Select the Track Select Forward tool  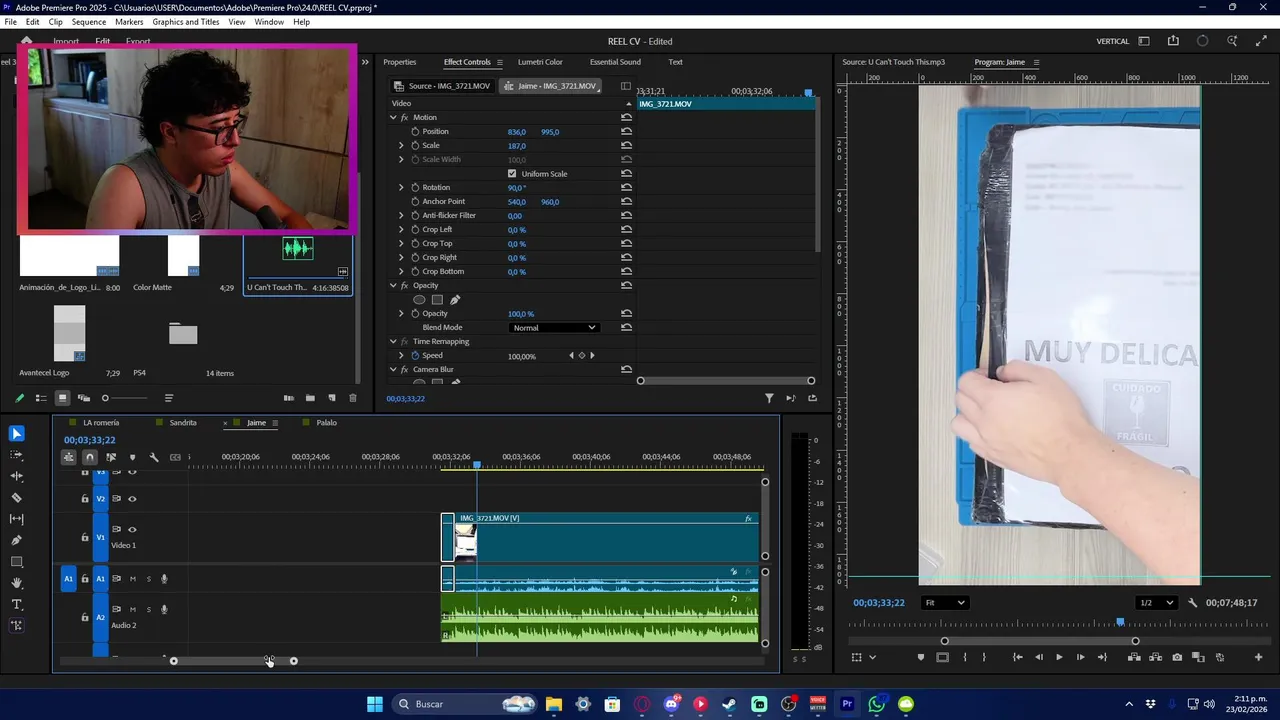pyautogui.click(x=16, y=455)
